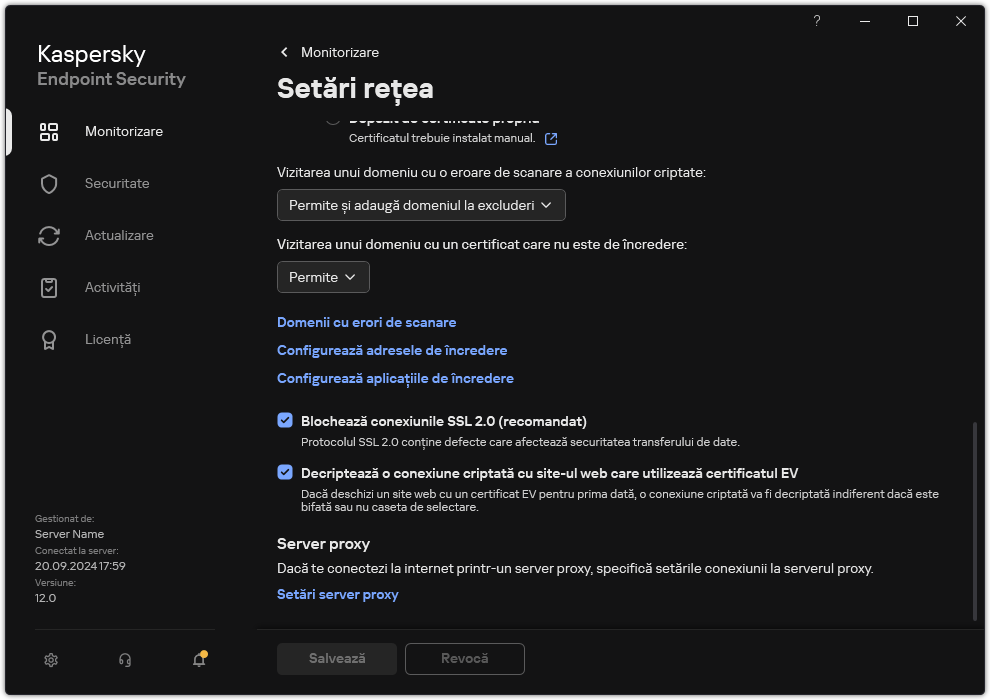Select the Depozit de certificate proprii radio button
The width and height of the screenshot is (990, 700).
point(334,117)
